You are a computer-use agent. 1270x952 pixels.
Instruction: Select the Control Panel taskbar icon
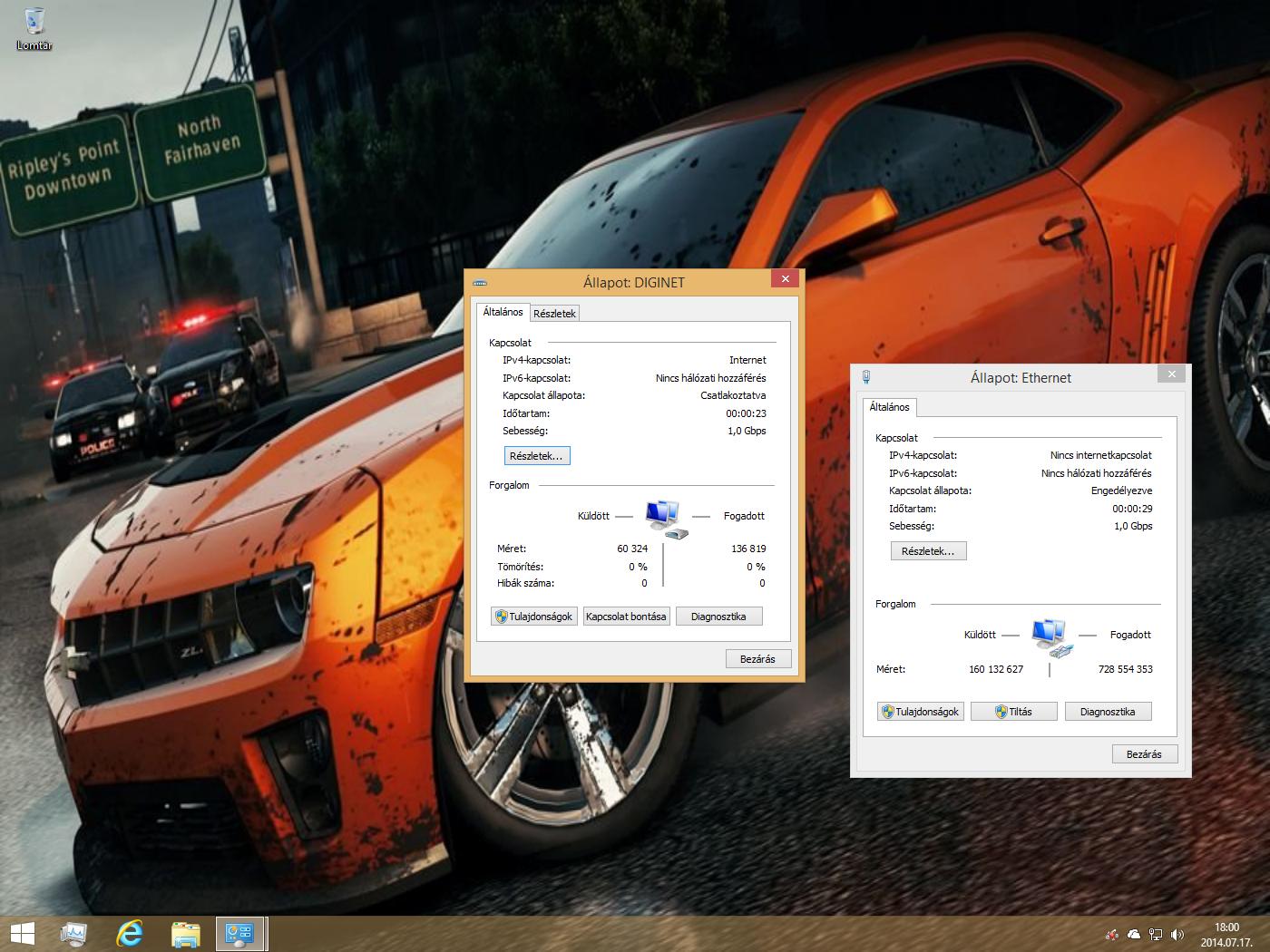[x=240, y=933]
